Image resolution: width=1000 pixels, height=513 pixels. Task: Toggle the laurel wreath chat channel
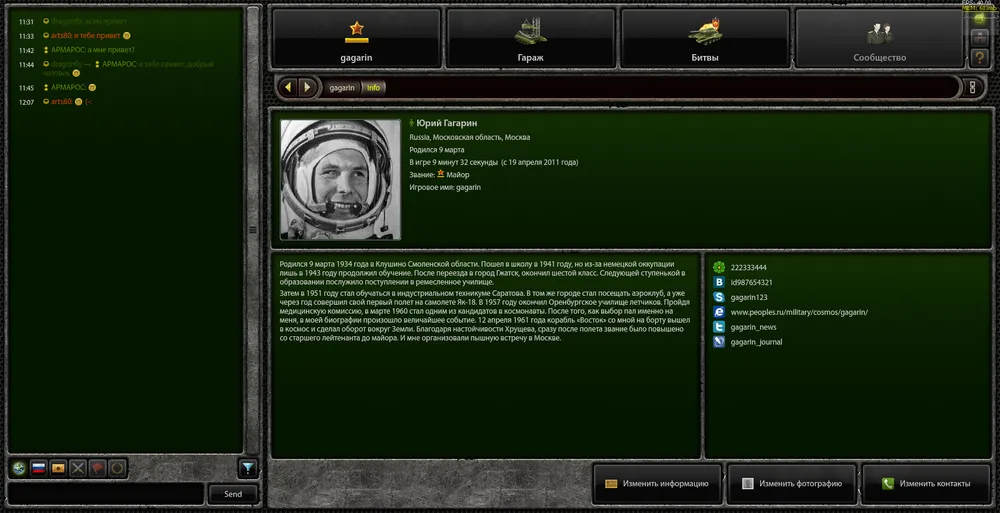[x=117, y=469]
